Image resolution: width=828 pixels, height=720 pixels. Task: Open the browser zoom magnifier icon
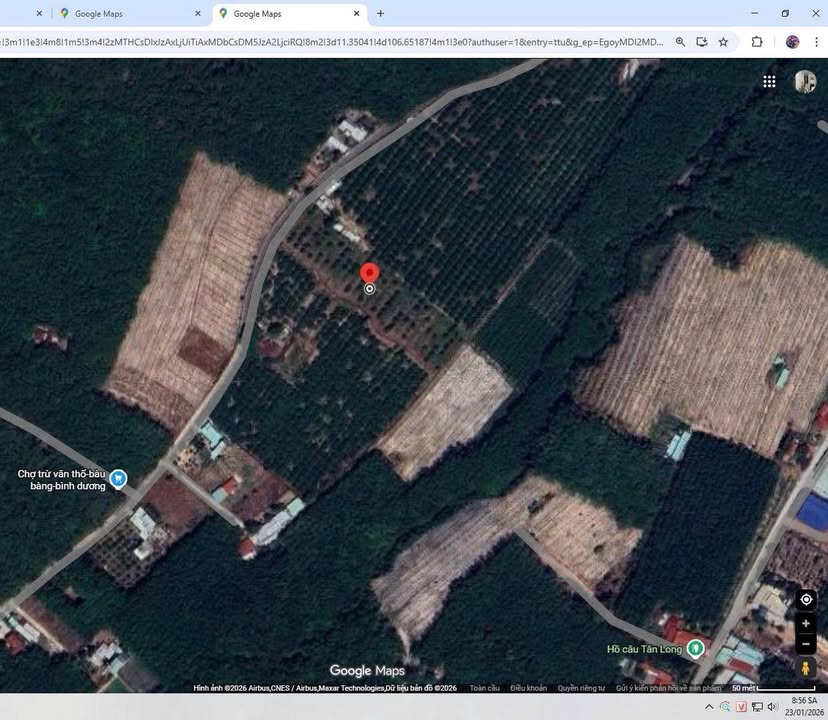pos(680,42)
